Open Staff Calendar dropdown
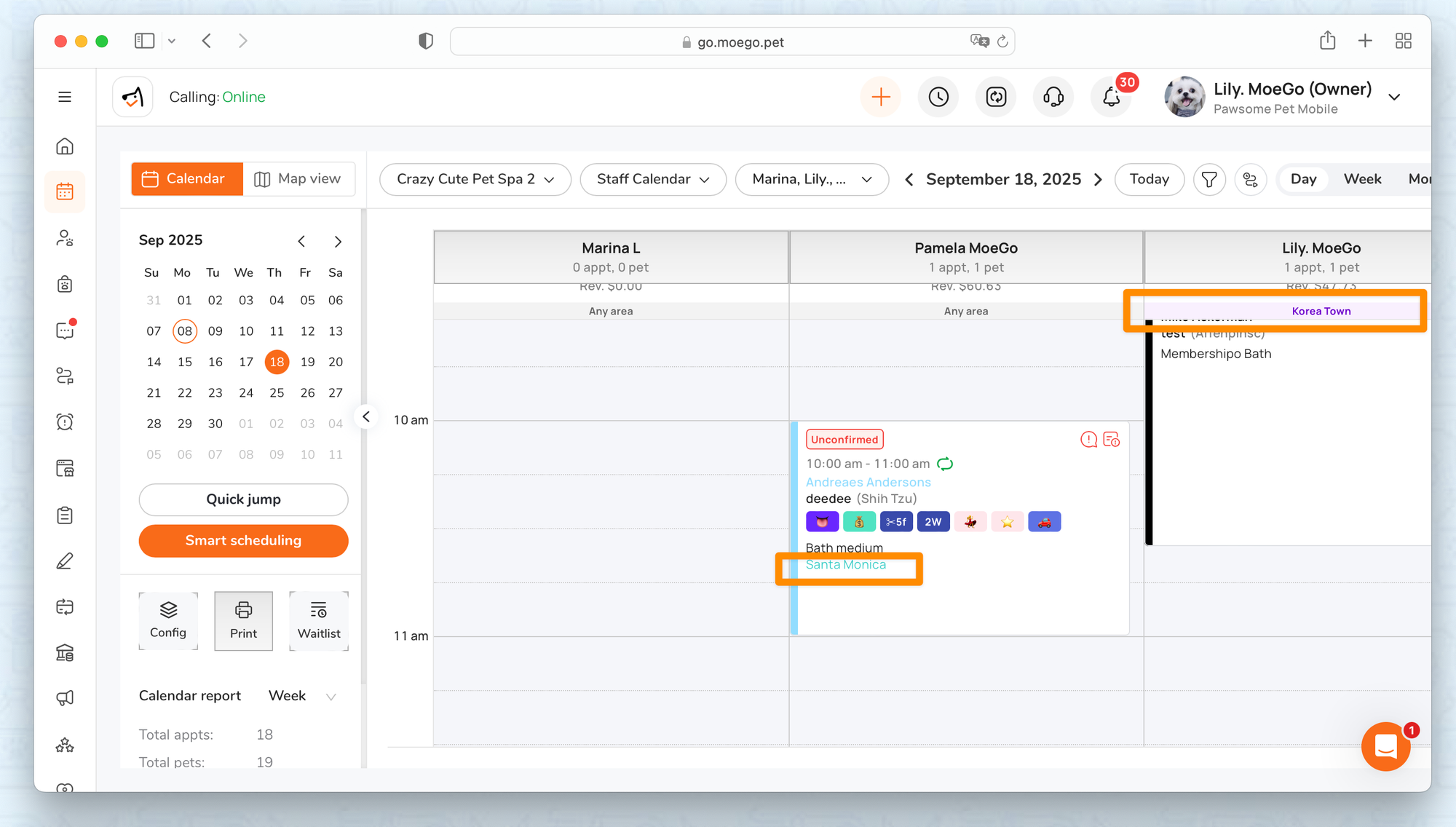This screenshot has height=827, width=1456. (653, 179)
